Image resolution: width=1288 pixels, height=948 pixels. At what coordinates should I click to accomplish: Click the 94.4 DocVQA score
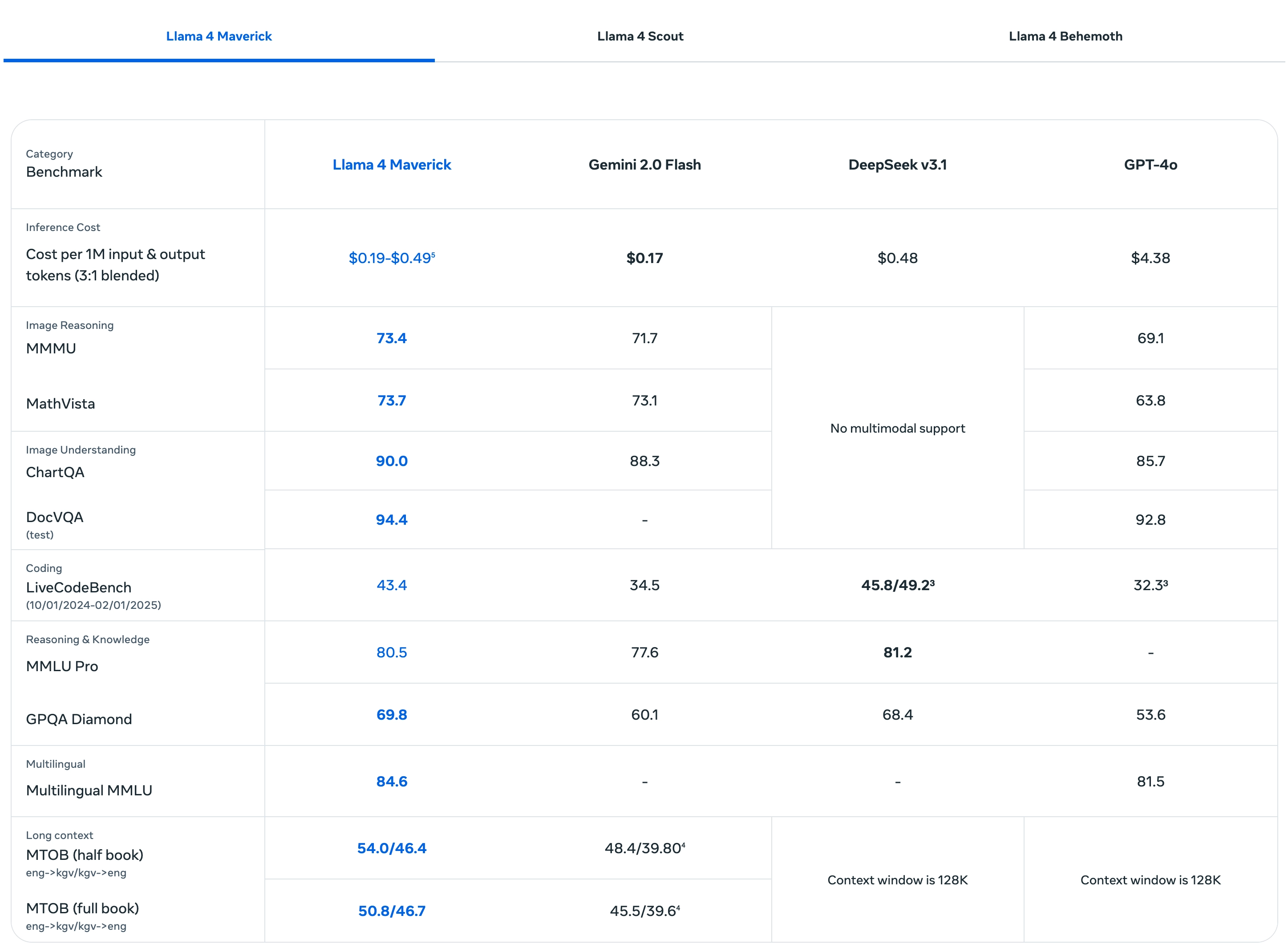coord(391,519)
